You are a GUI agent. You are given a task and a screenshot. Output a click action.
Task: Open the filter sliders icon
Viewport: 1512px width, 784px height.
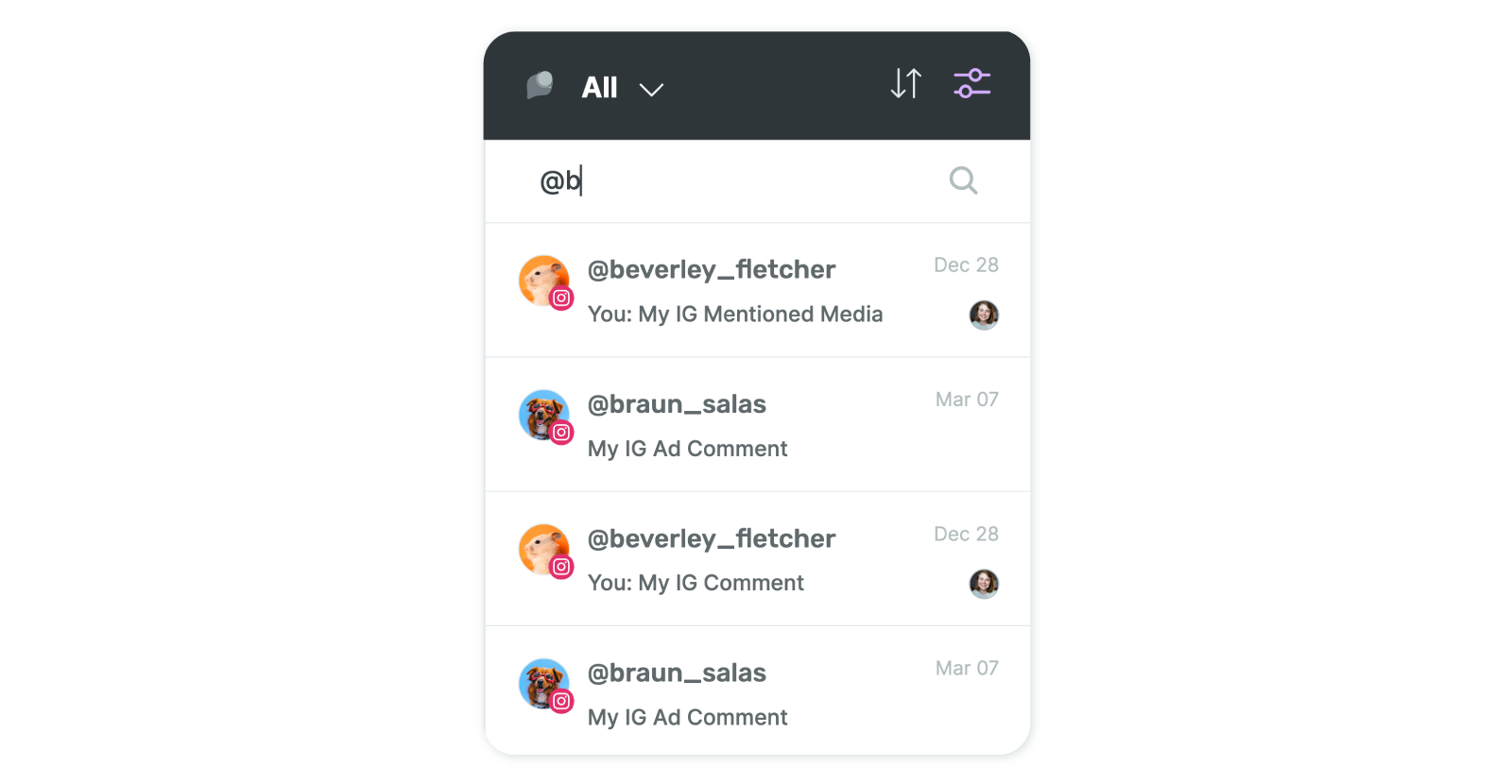(971, 84)
